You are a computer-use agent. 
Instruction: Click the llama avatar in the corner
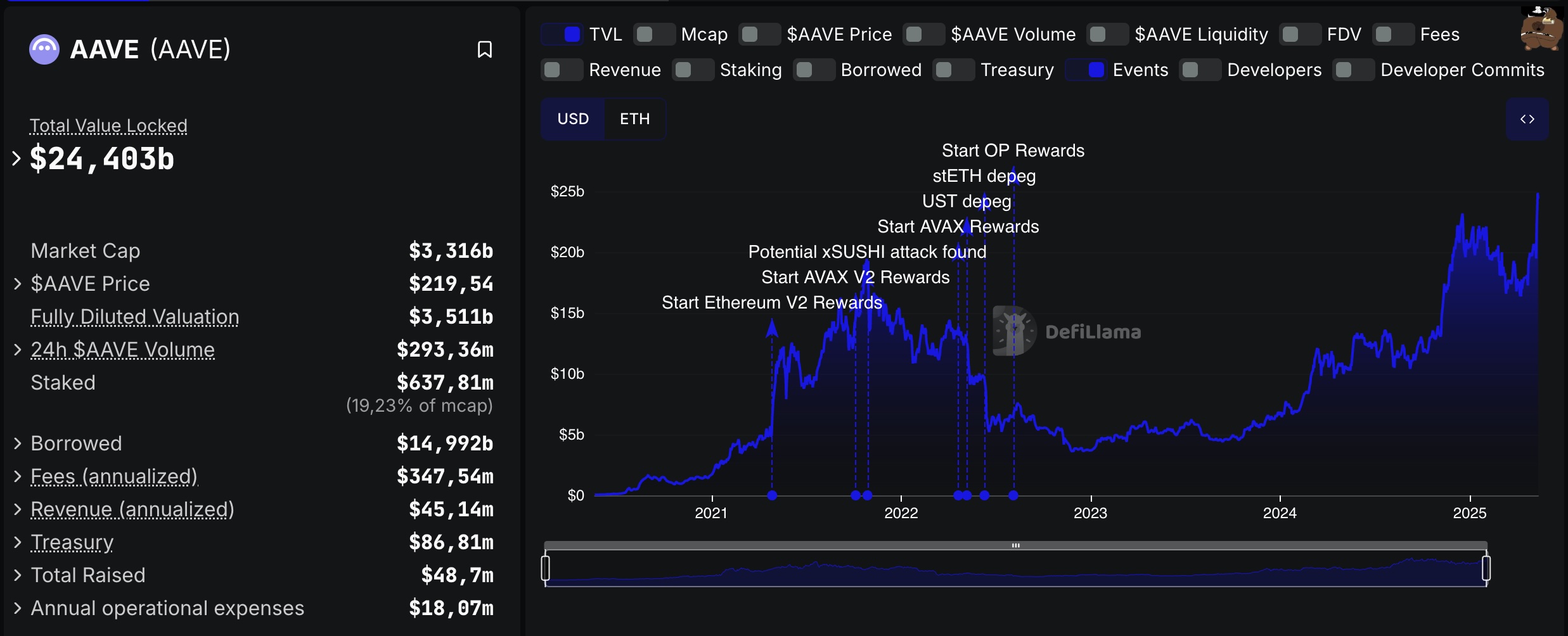[1542, 29]
